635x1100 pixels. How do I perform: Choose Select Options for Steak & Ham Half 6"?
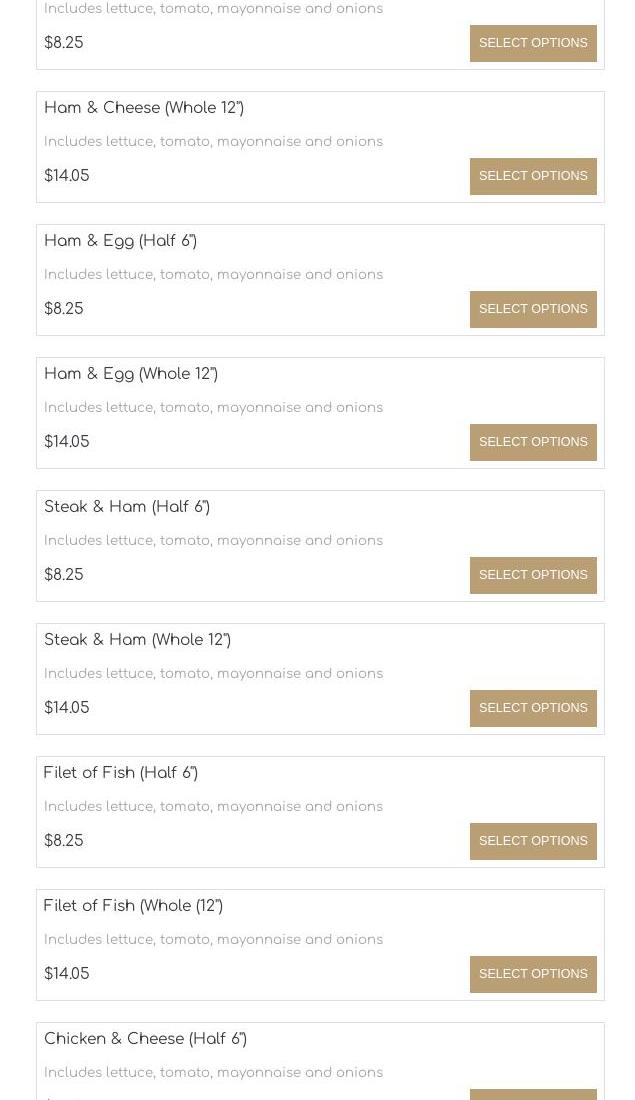(x=533, y=575)
